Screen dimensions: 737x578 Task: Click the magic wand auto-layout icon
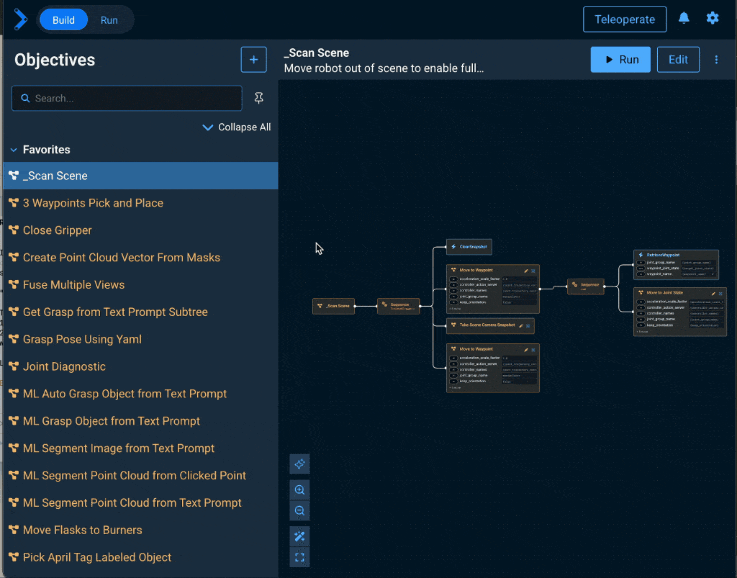click(x=299, y=536)
